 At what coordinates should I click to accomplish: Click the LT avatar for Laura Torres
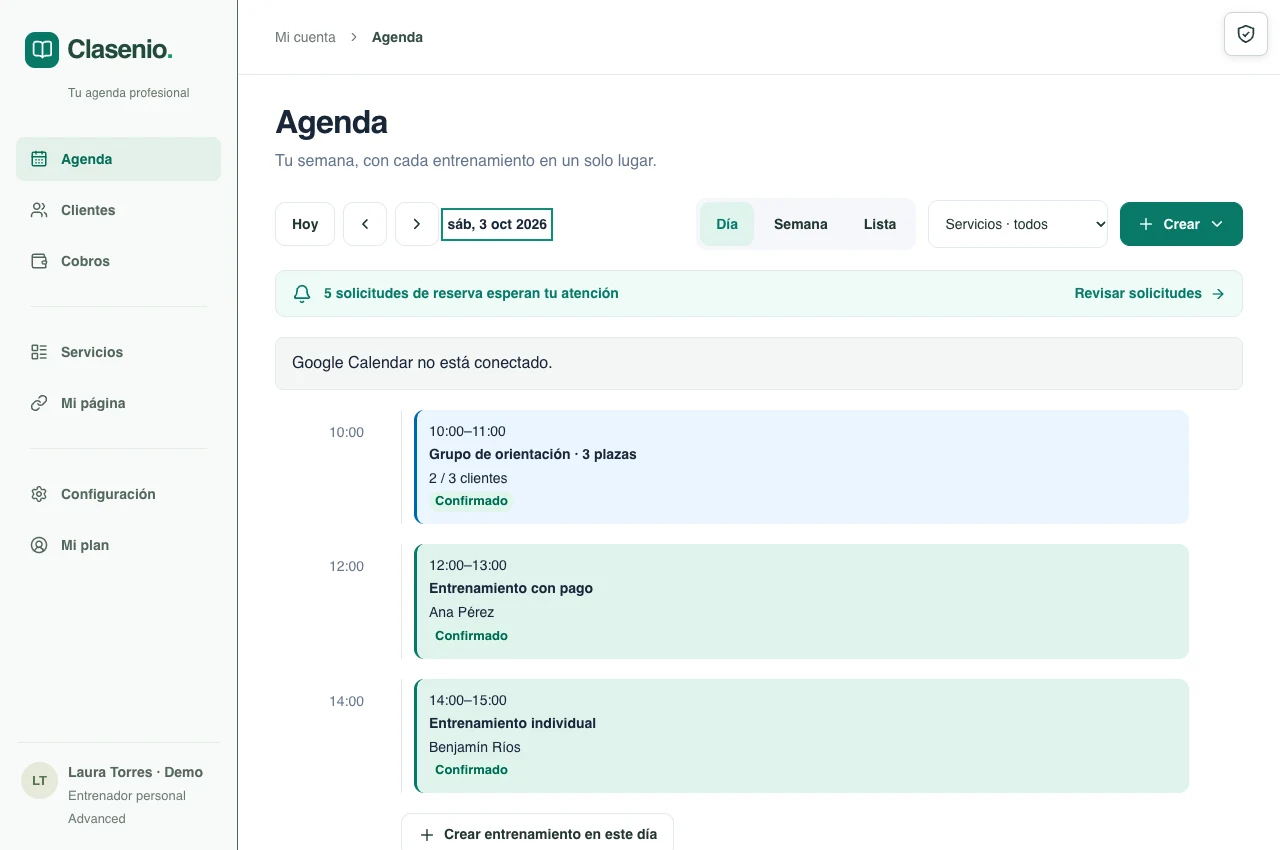(x=39, y=780)
